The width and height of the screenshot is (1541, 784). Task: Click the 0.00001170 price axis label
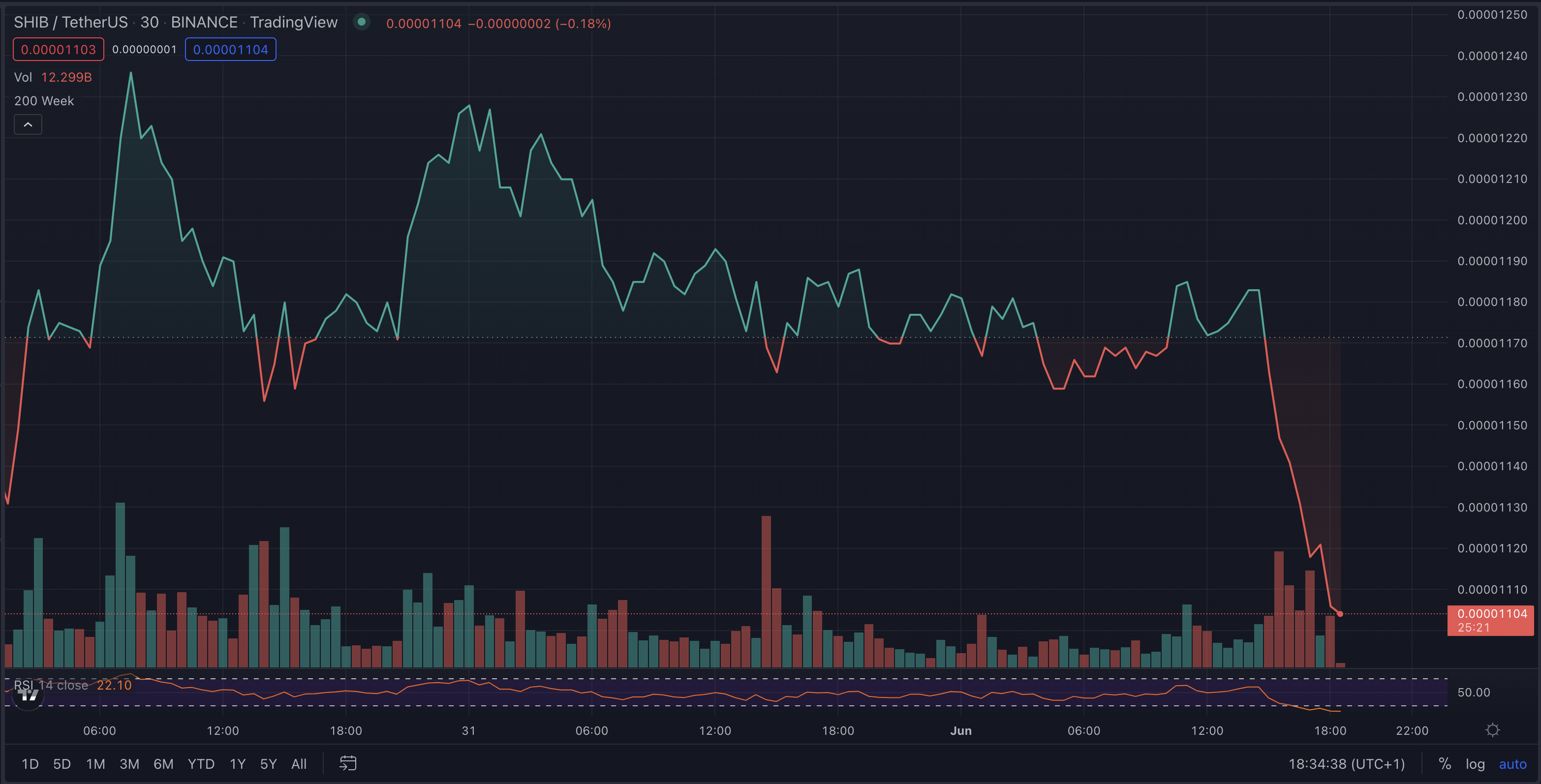(x=1492, y=343)
